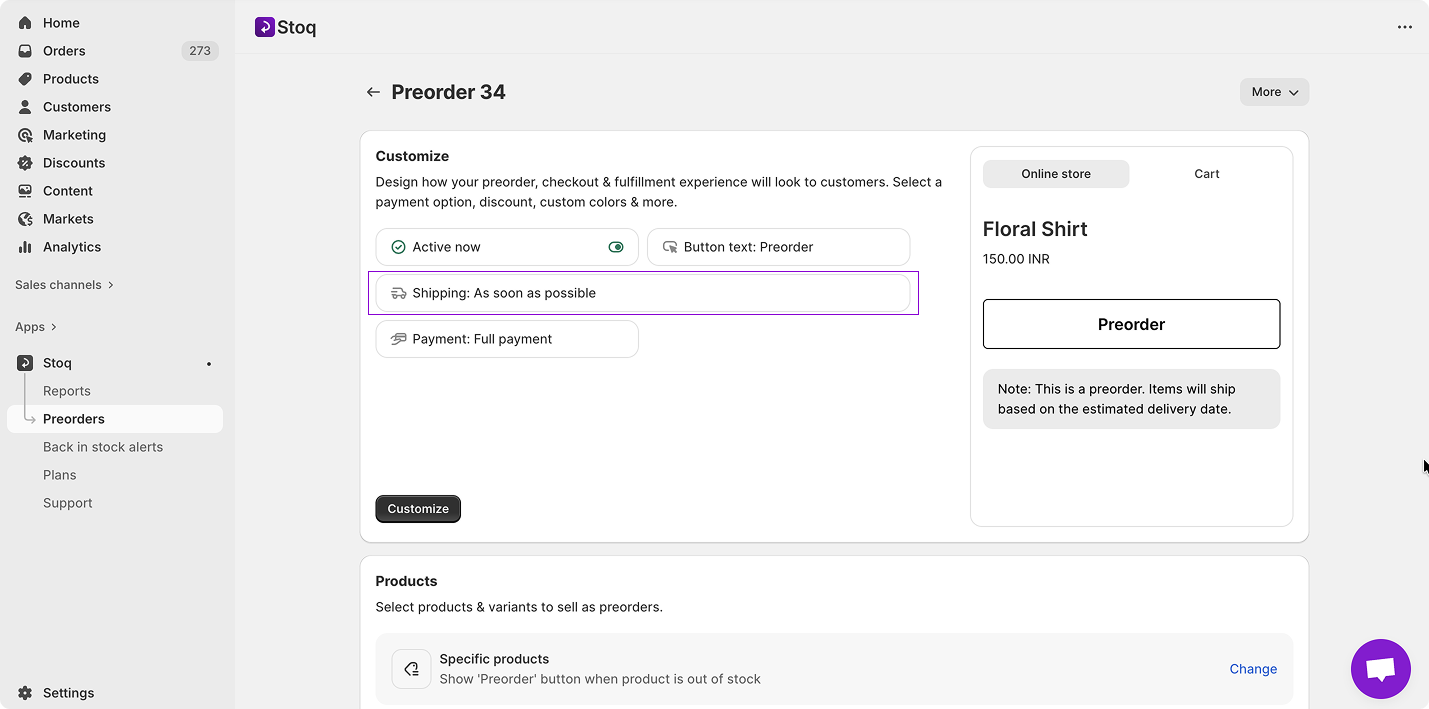Viewport: 1429px width, 709px height.
Task: Click the Discounts badge icon
Action: pos(25,163)
